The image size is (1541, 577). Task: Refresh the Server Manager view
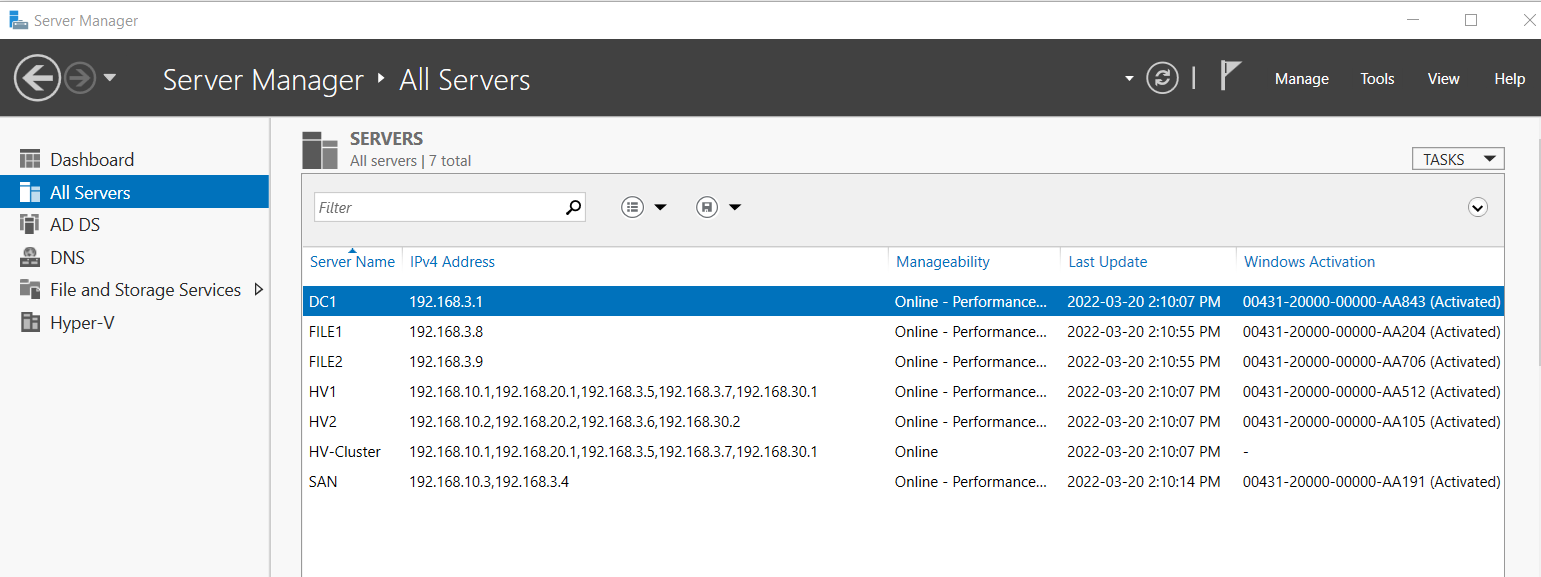[x=1162, y=78]
